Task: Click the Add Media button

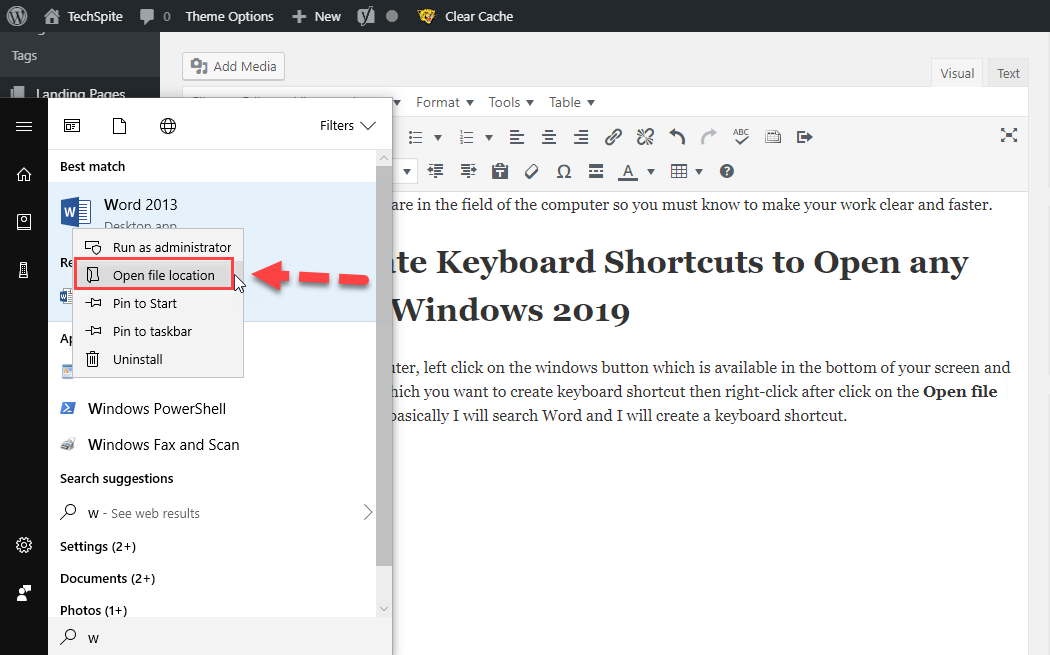Action: tap(234, 66)
